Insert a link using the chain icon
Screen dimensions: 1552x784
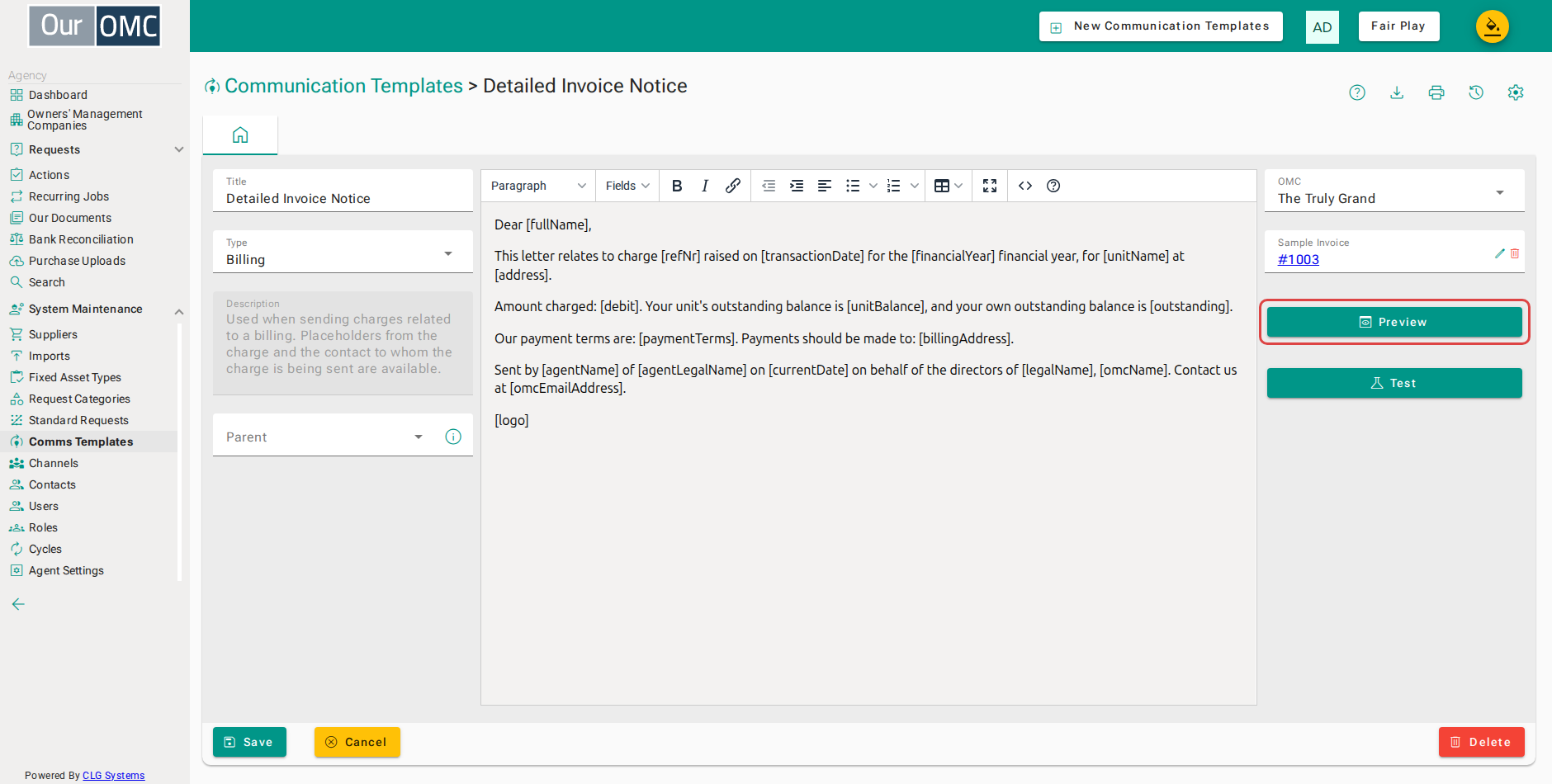pyautogui.click(x=733, y=186)
